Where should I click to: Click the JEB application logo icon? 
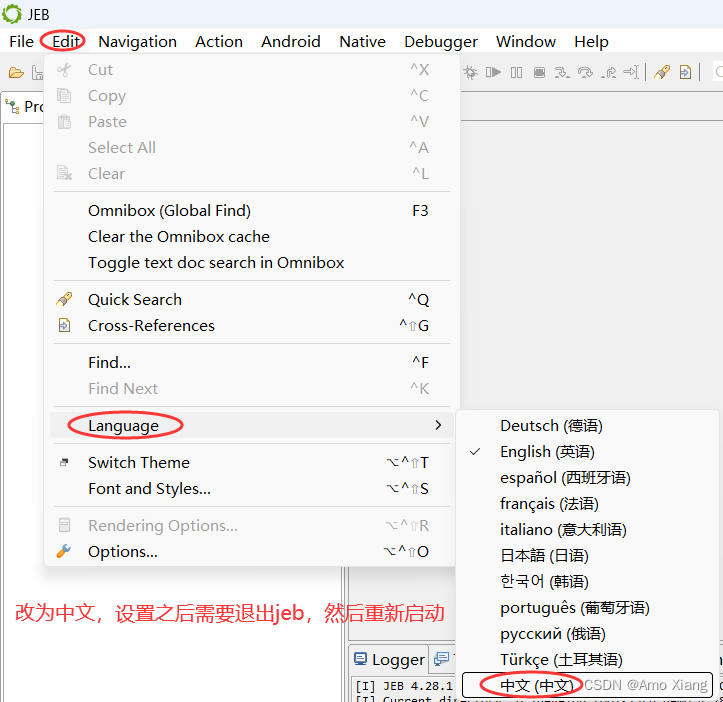pyautogui.click(x=12, y=14)
